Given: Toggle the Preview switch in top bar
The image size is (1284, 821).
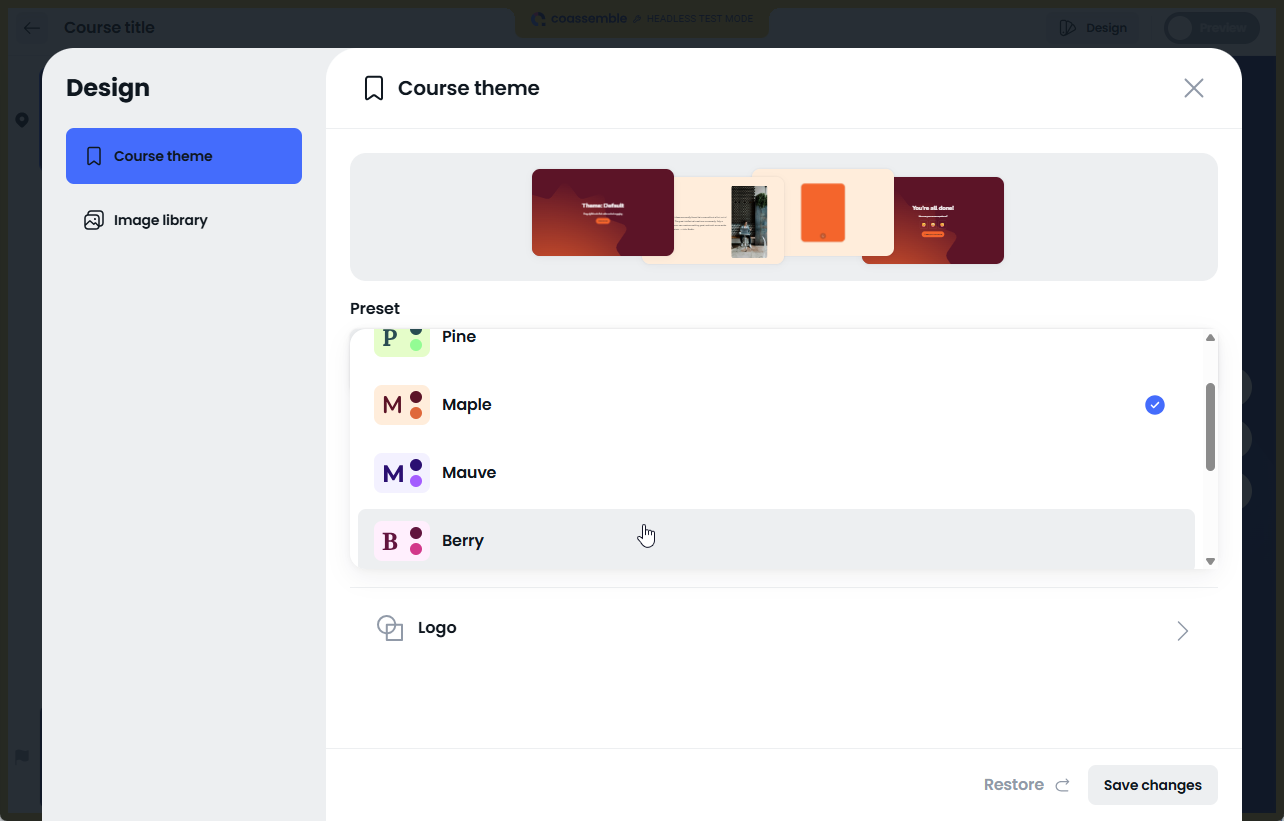Looking at the screenshot, I should 1212,28.
